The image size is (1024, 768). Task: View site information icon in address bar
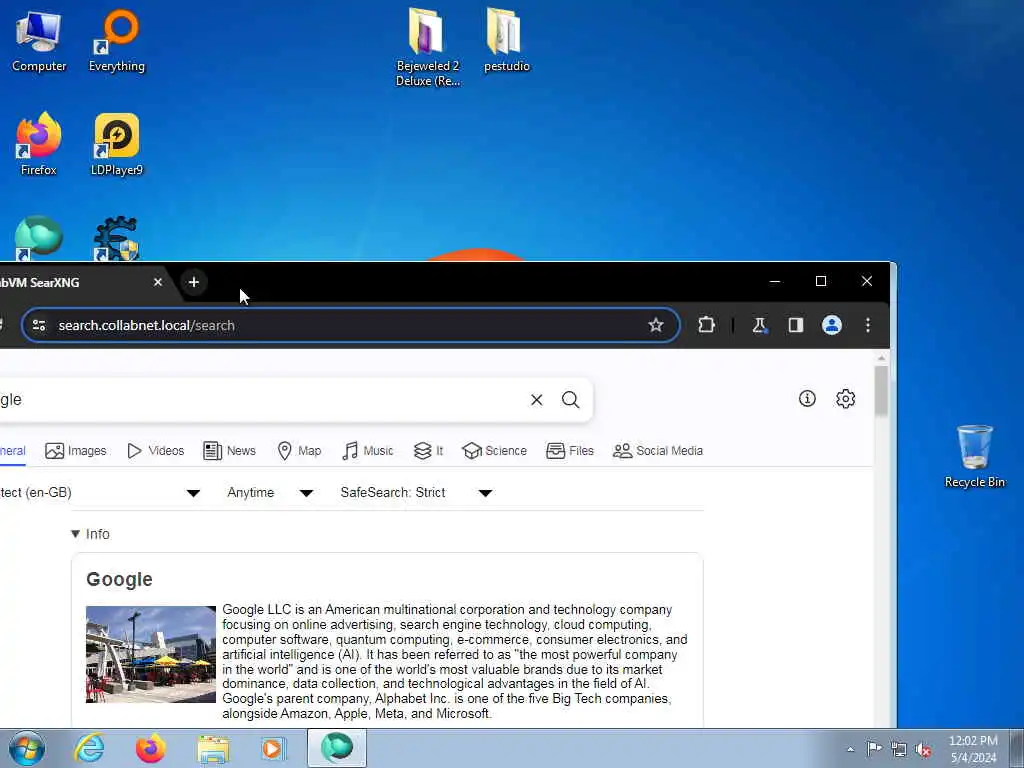[39, 325]
